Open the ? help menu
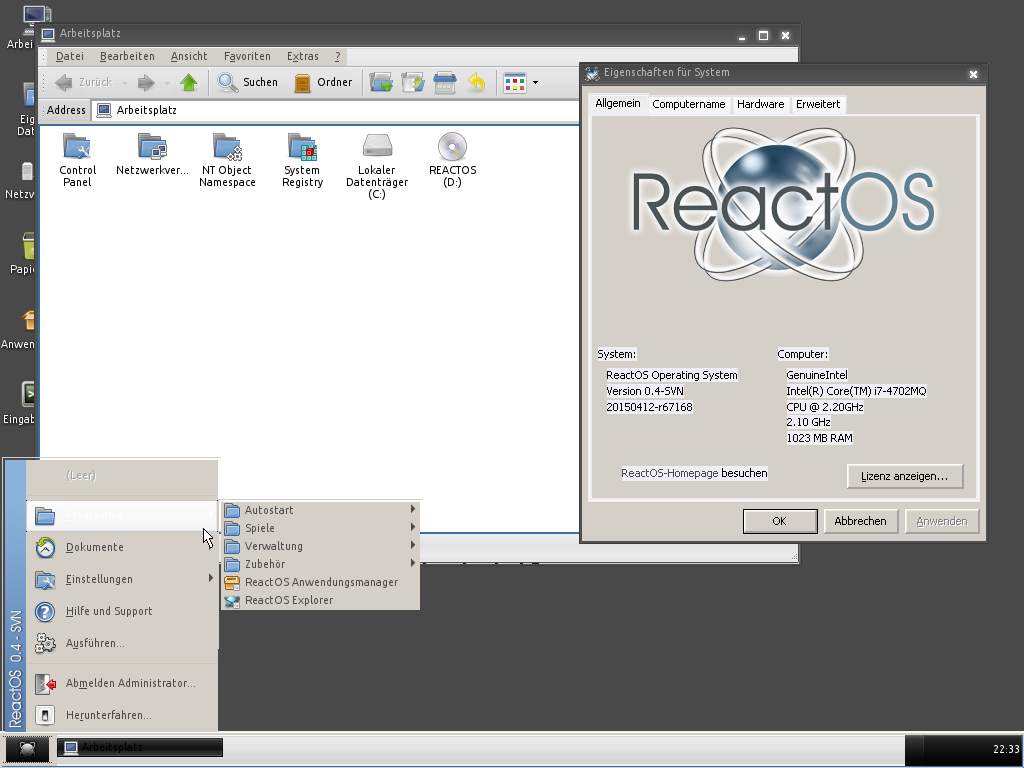1024x768 pixels. 338,56
